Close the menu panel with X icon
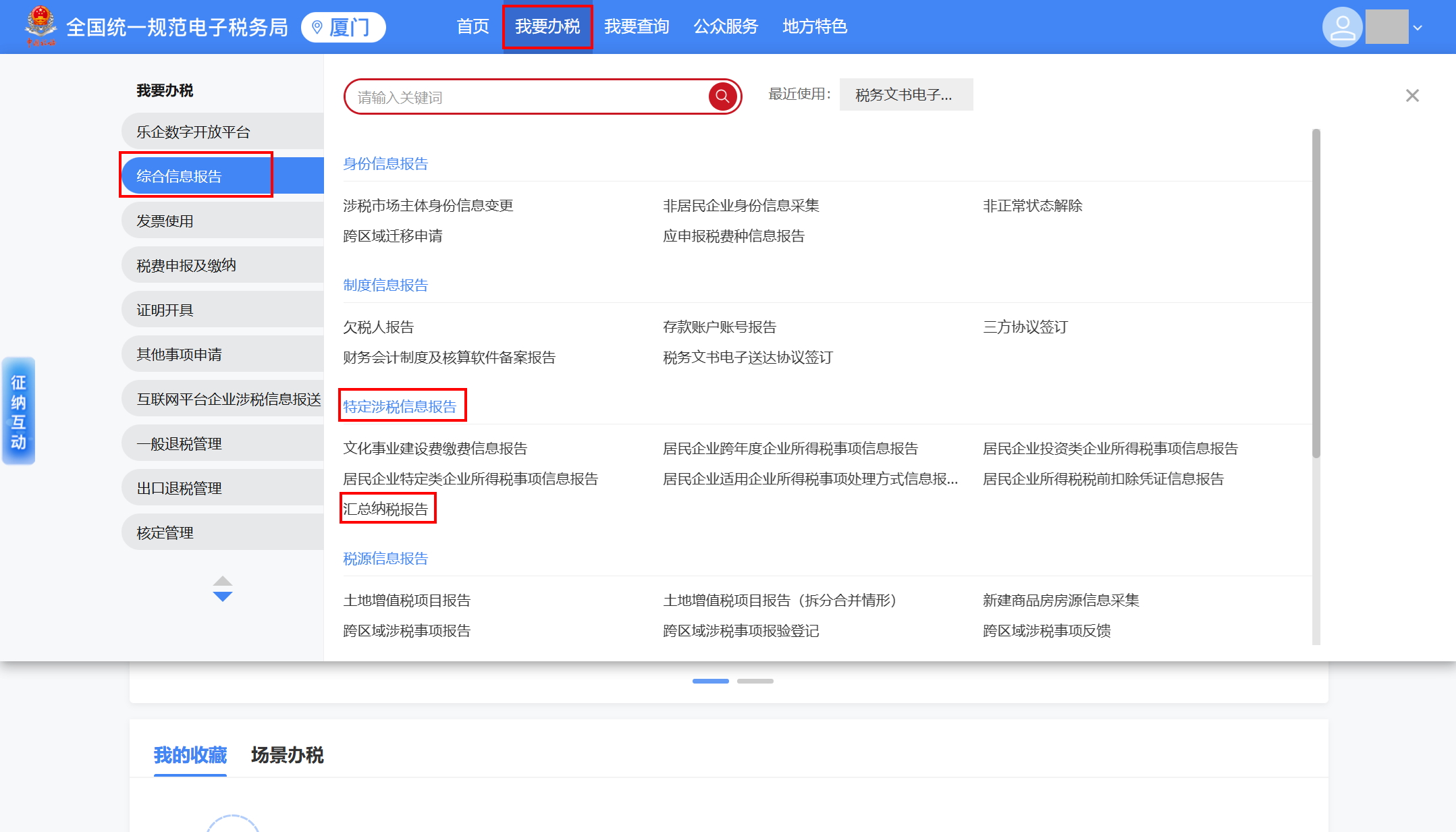1456x832 pixels. click(x=1412, y=96)
